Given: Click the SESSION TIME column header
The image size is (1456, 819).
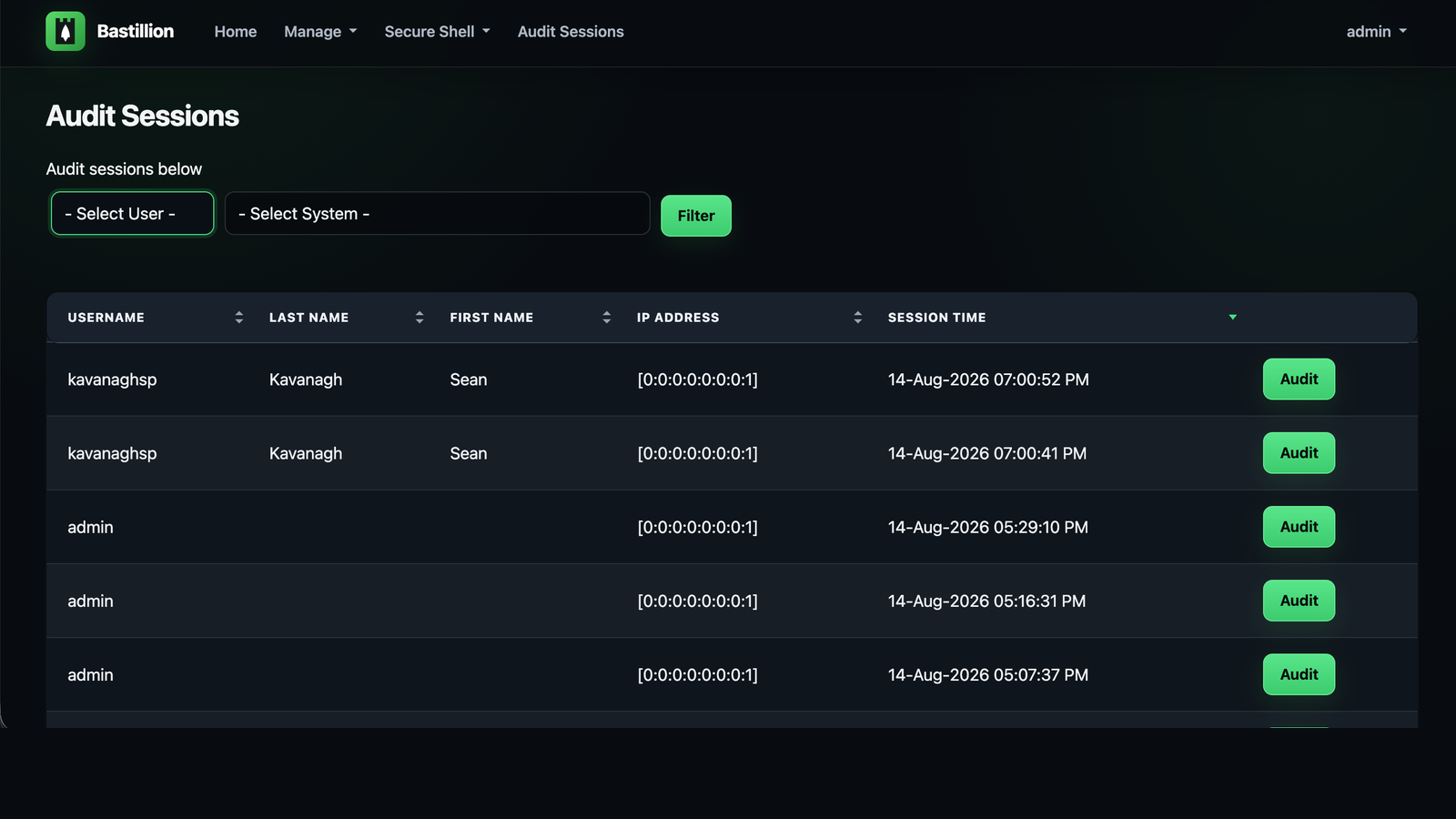Looking at the screenshot, I should [x=937, y=318].
